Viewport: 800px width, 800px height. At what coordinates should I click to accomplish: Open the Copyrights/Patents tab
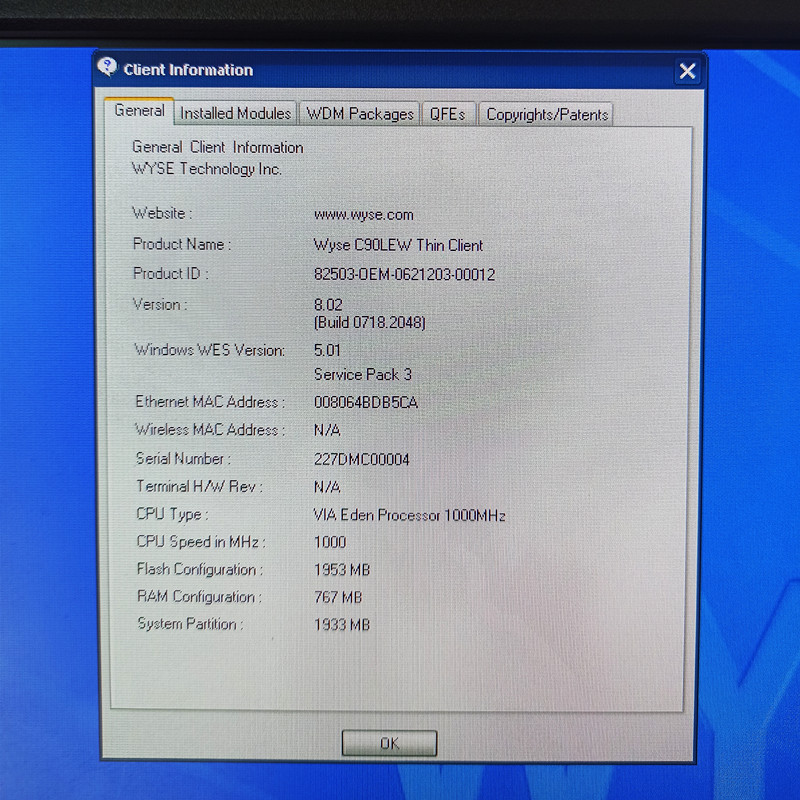click(x=546, y=115)
